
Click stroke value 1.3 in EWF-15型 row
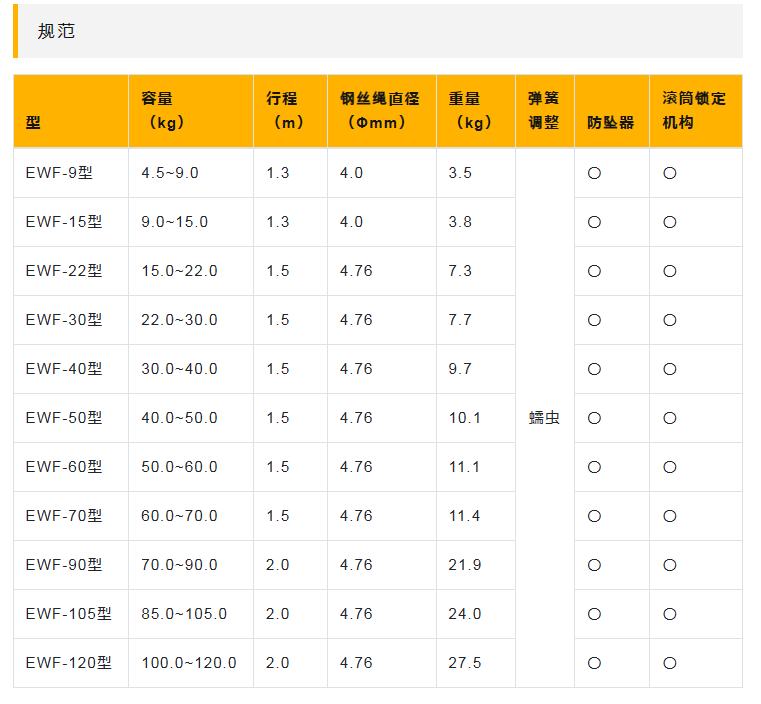coord(278,222)
